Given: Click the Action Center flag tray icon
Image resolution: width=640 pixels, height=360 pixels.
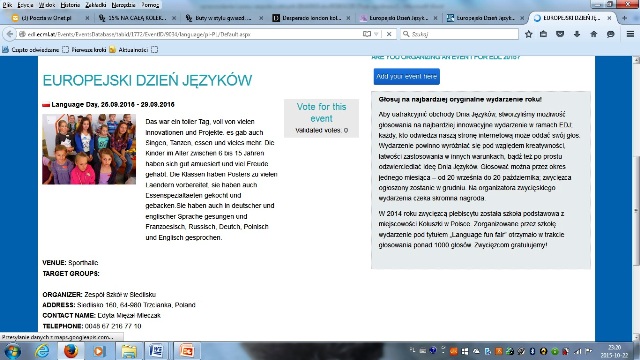Looking at the screenshot, I should coord(588,351).
